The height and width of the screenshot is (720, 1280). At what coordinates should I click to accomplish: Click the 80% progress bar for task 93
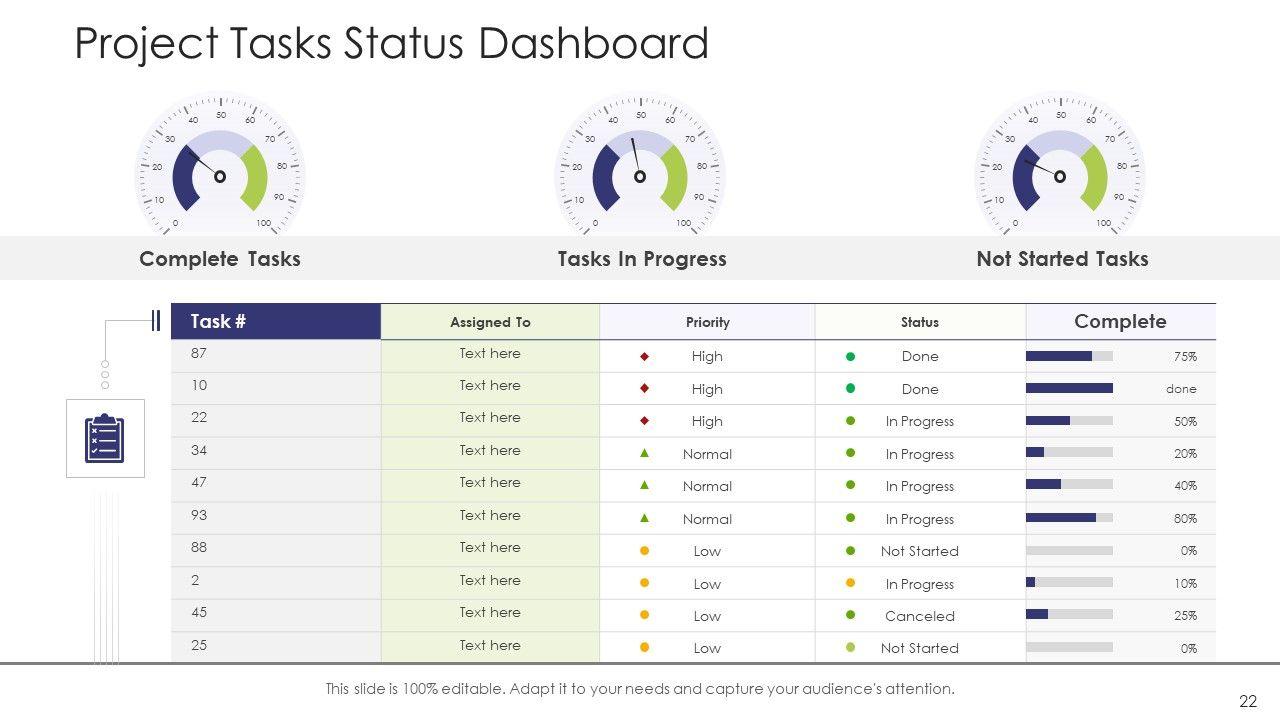(1069, 518)
